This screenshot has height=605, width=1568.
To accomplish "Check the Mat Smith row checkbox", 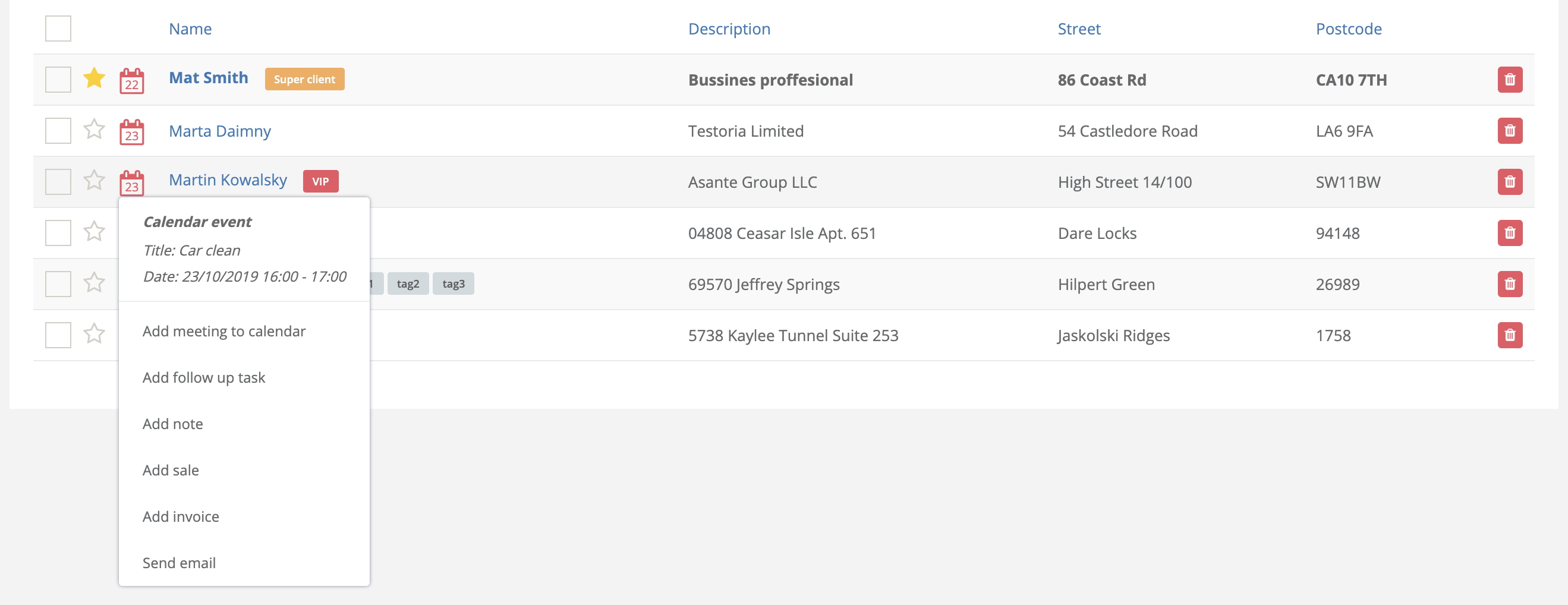I will click(x=58, y=80).
